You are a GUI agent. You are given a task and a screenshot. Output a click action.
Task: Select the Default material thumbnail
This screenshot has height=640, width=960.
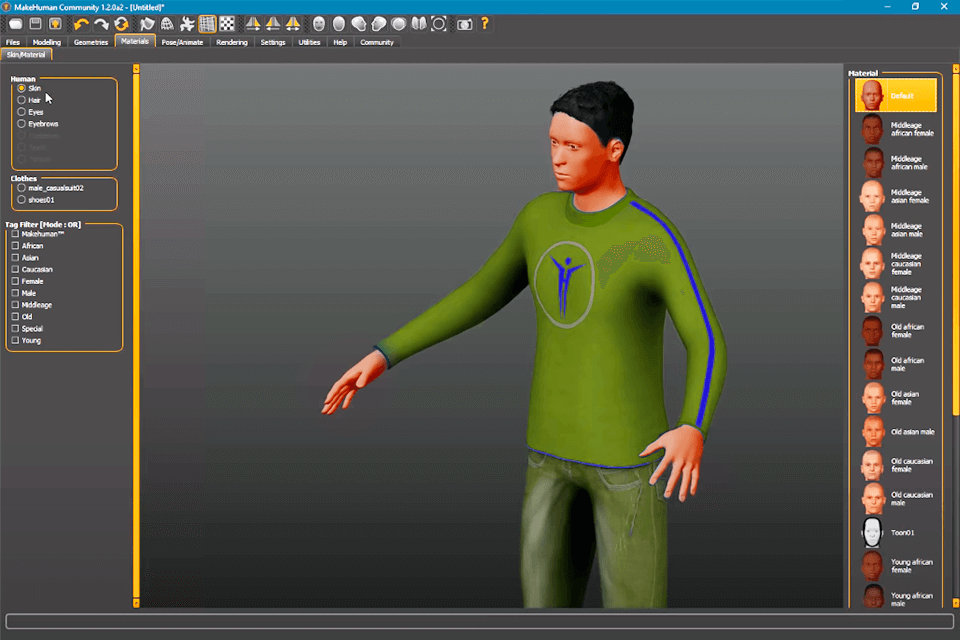click(896, 93)
